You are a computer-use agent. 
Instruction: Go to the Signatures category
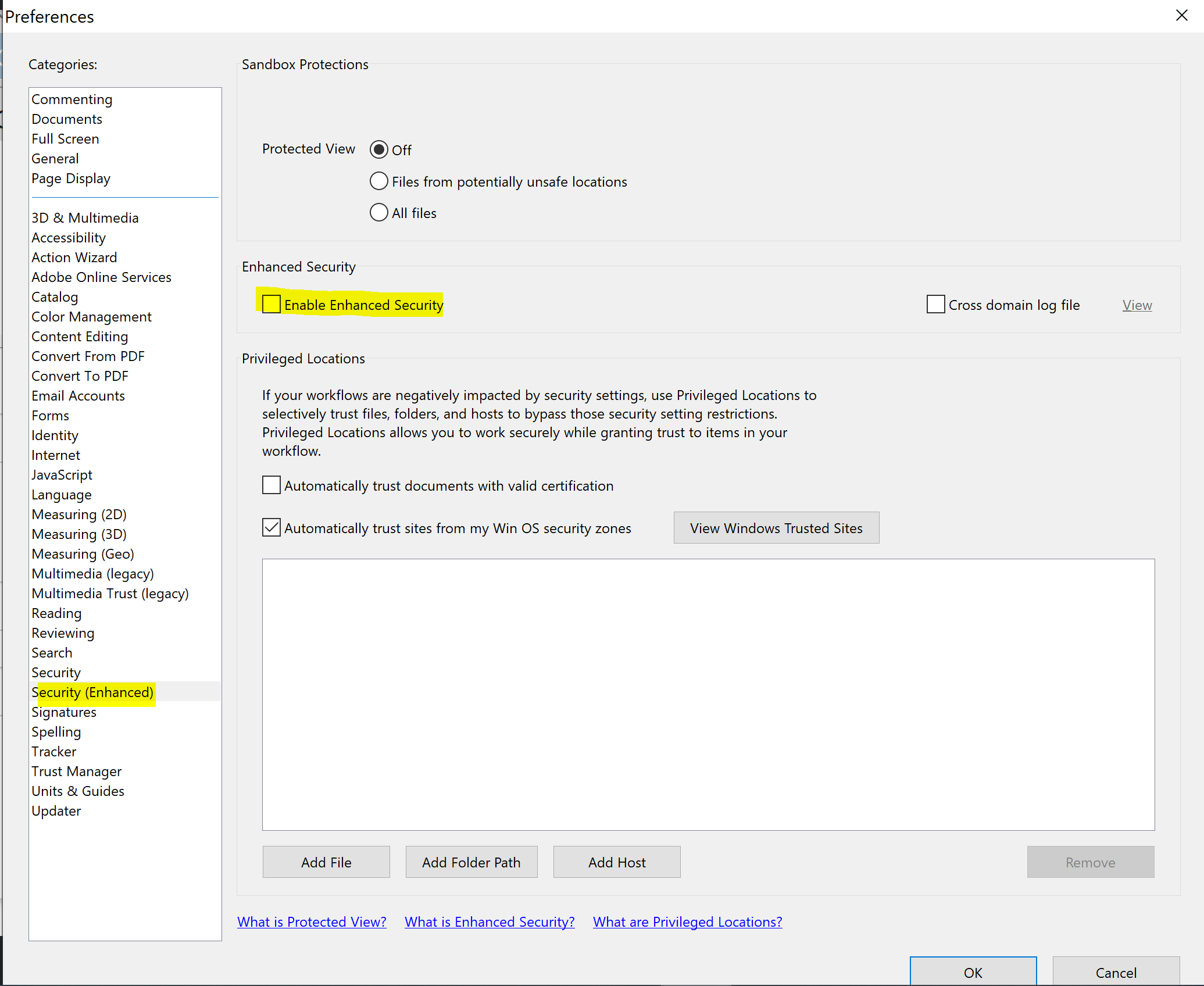(64, 712)
